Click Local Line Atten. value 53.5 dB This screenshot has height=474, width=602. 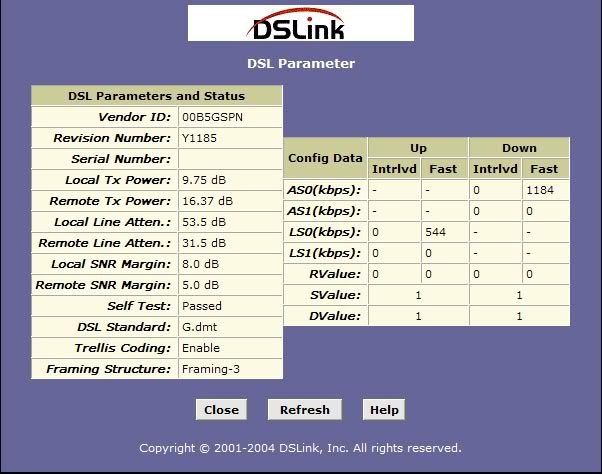[203, 222]
